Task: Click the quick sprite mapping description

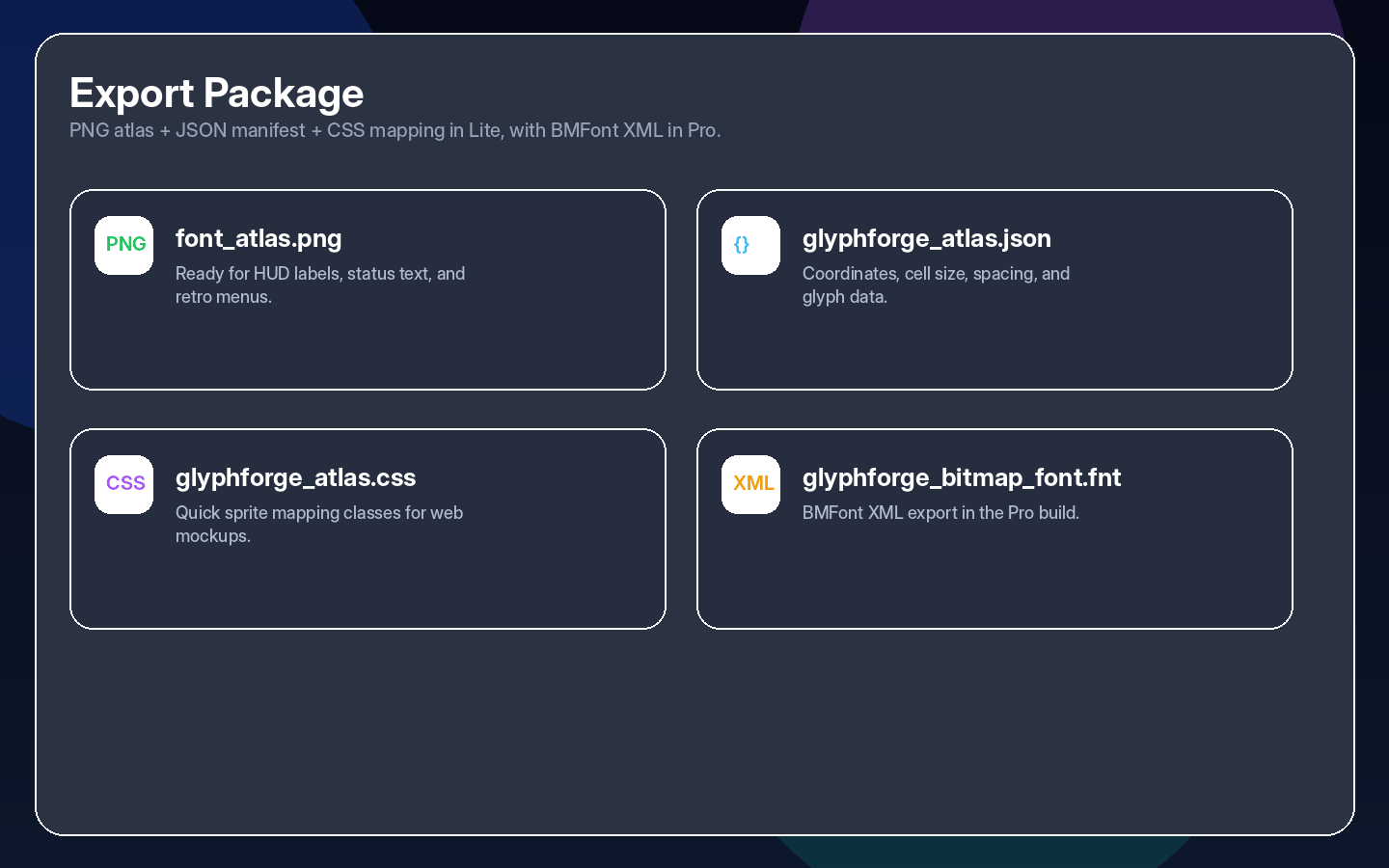Action: click(318, 524)
